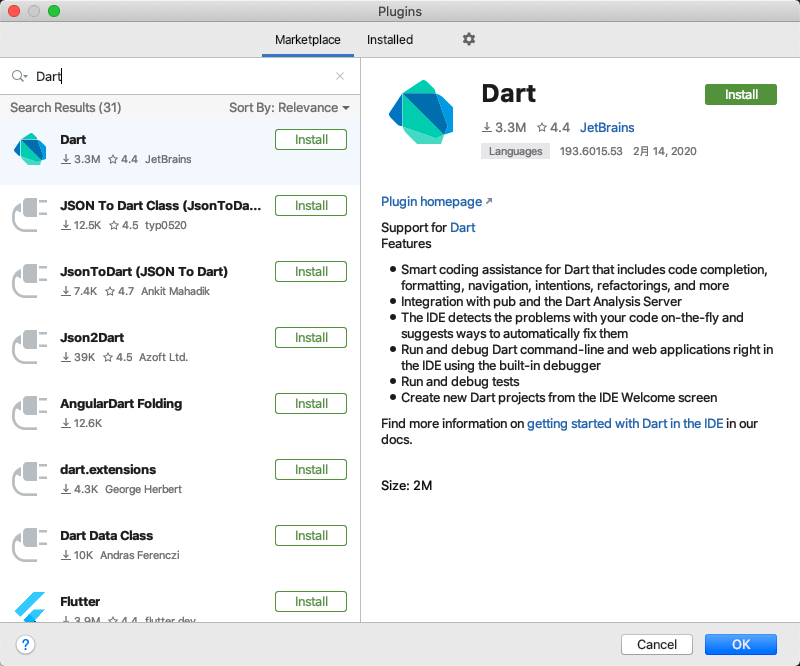Install the Flutter plugin
The width and height of the screenshot is (800, 666).
tap(311, 601)
